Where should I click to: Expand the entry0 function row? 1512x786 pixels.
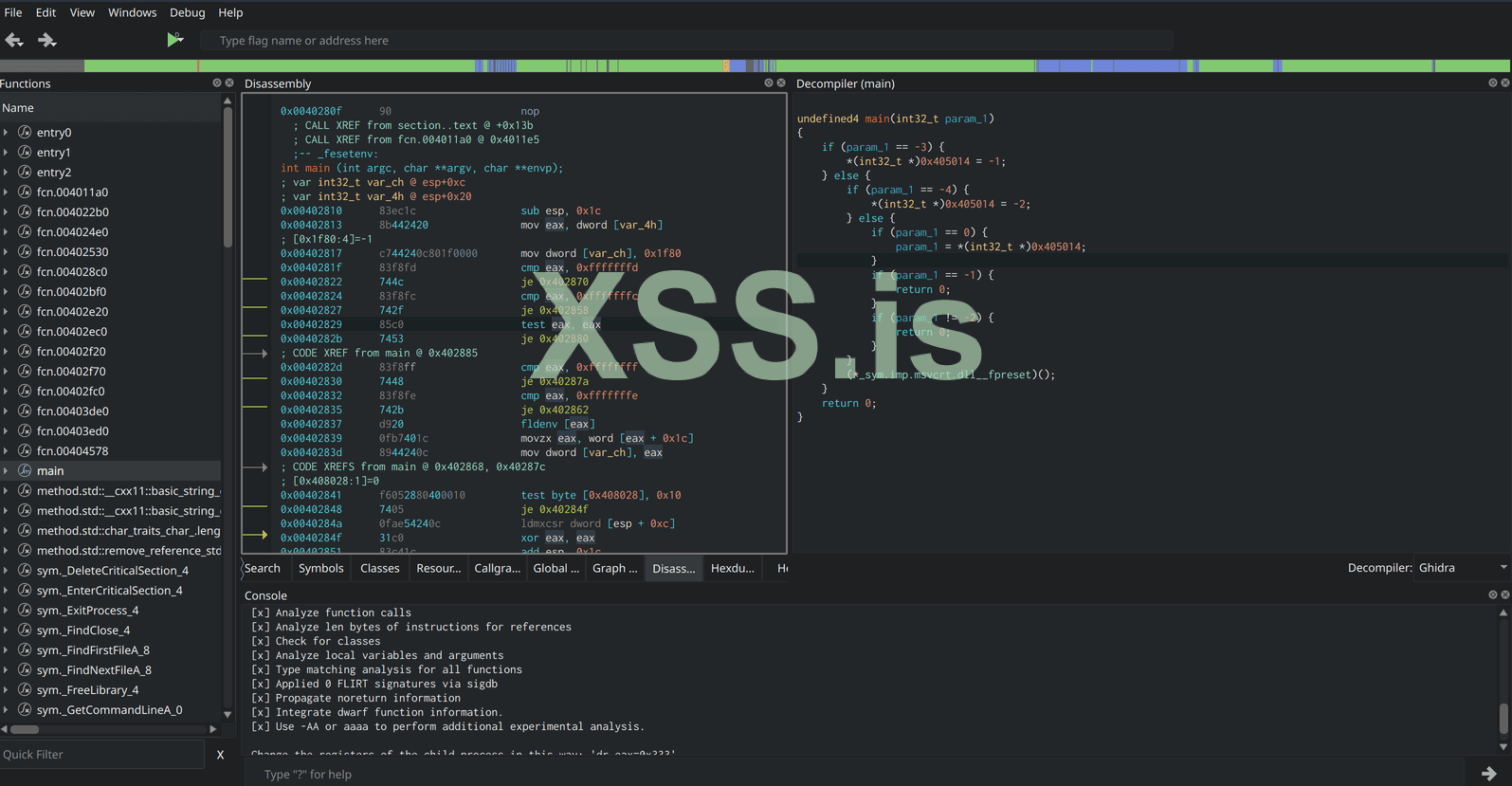coord(7,133)
